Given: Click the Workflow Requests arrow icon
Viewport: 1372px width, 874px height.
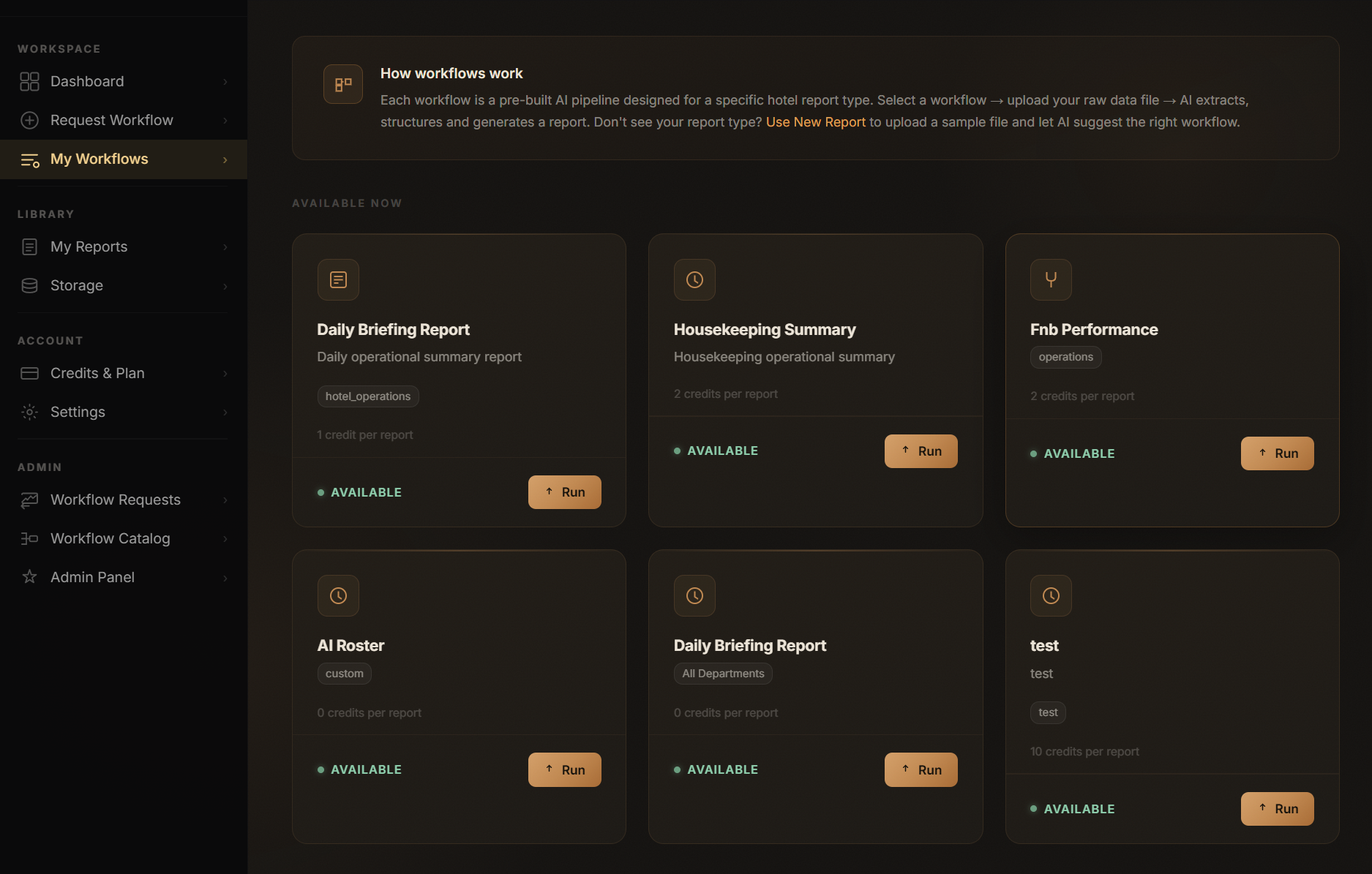Looking at the screenshot, I should coord(30,500).
